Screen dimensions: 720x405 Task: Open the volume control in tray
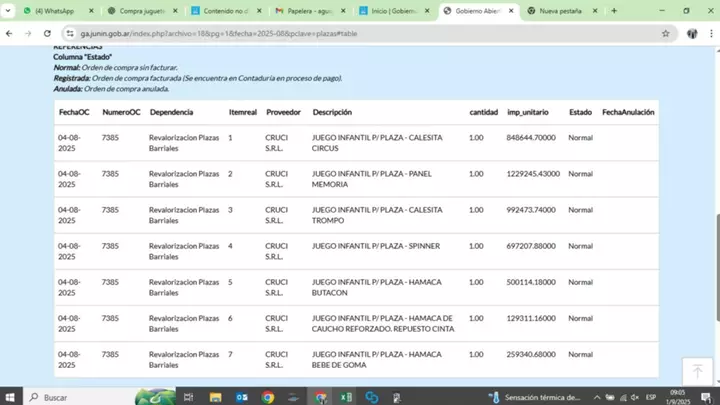click(635, 397)
